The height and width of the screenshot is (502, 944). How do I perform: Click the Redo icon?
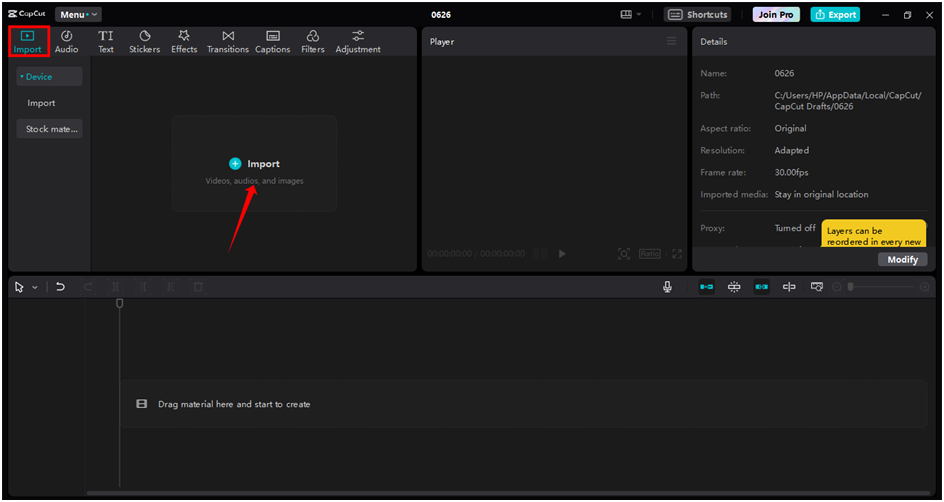(x=88, y=287)
